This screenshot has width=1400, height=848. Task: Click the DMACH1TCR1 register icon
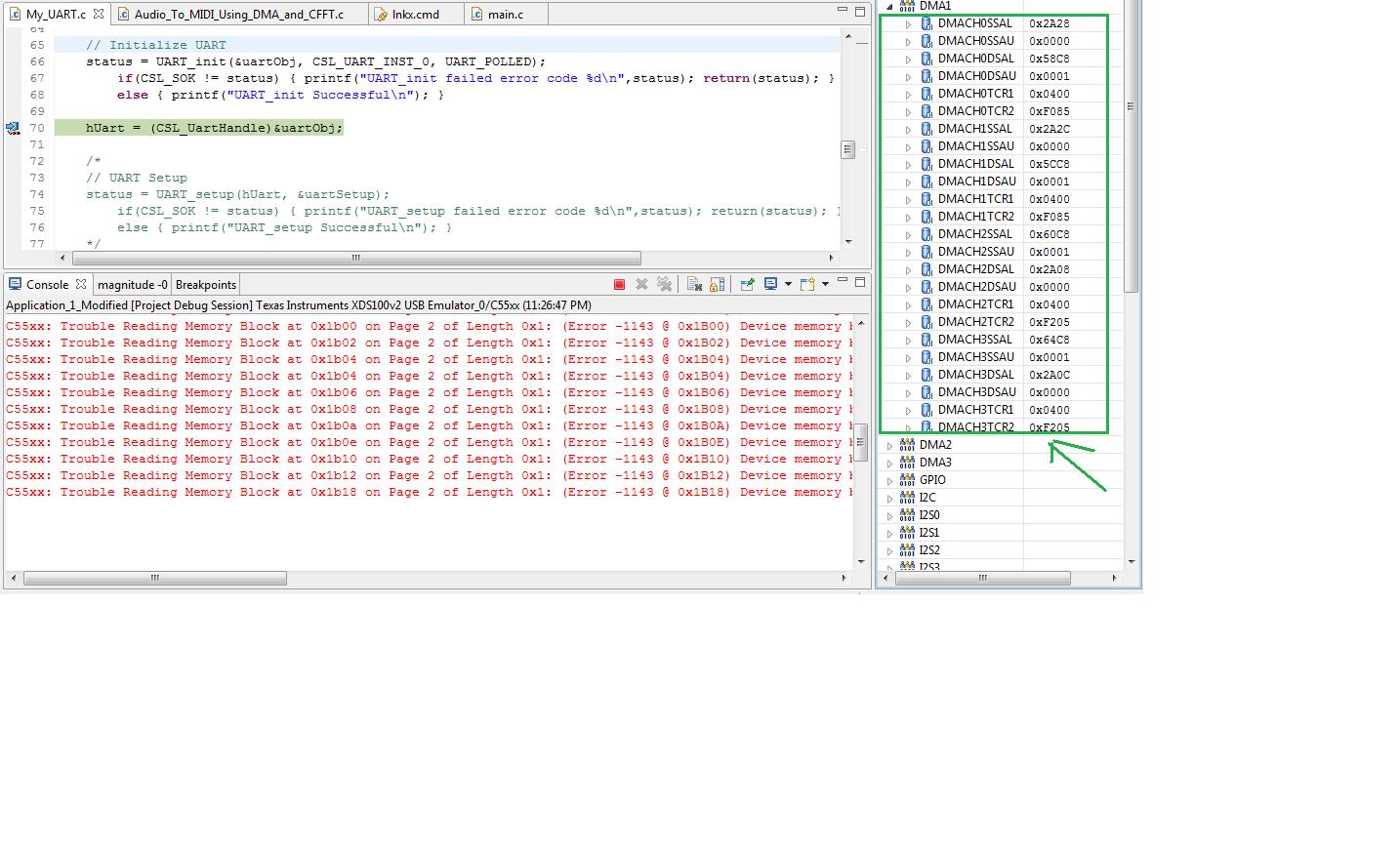click(x=926, y=199)
